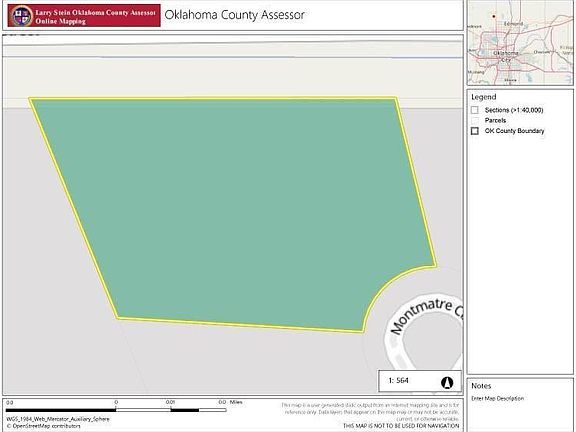Click the highlighted green parcel polygon

point(235,213)
